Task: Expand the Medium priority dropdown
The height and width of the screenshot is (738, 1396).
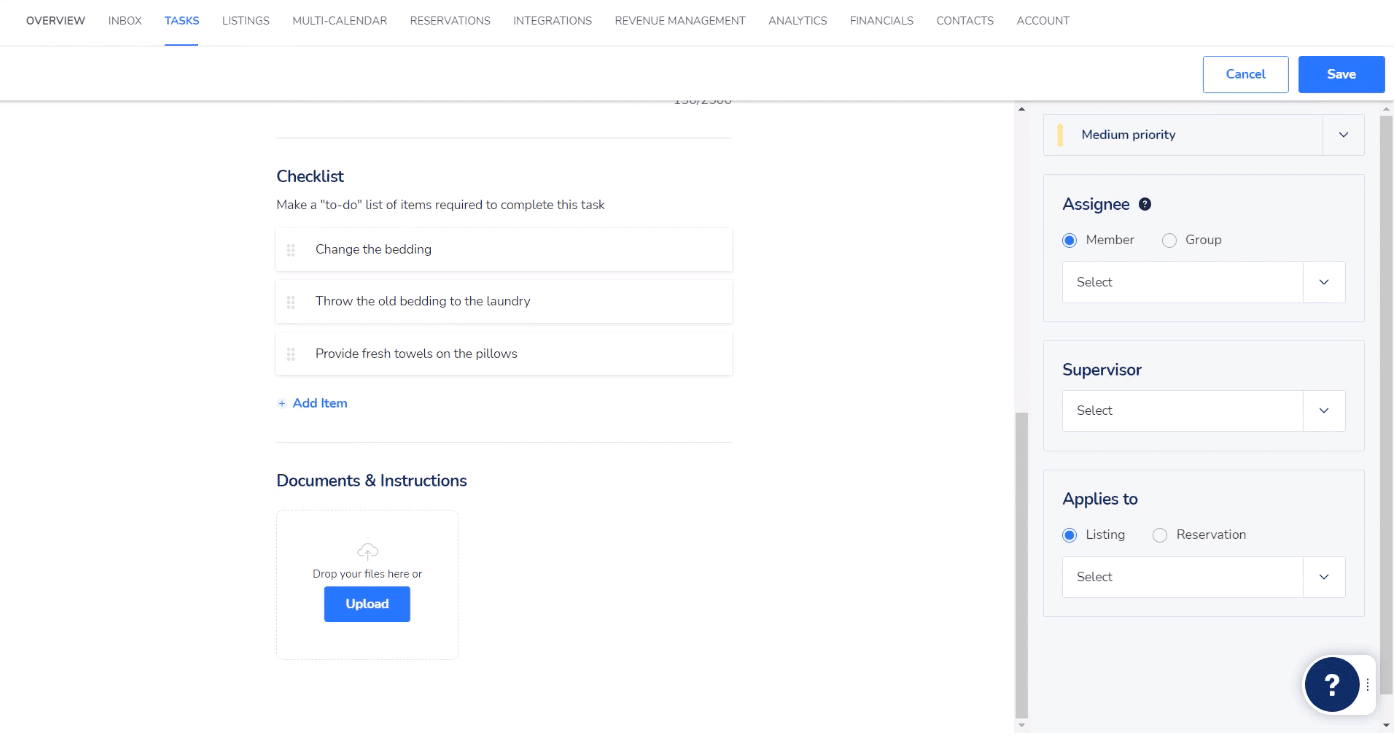Action: point(1342,135)
